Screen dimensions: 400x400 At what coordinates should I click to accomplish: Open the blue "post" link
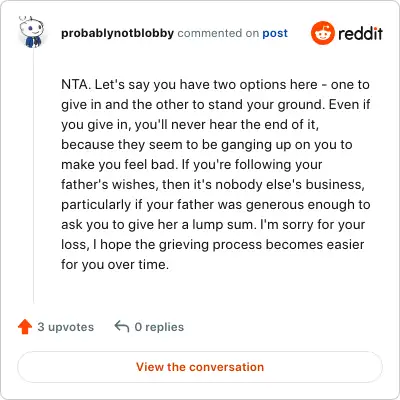point(275,34)
